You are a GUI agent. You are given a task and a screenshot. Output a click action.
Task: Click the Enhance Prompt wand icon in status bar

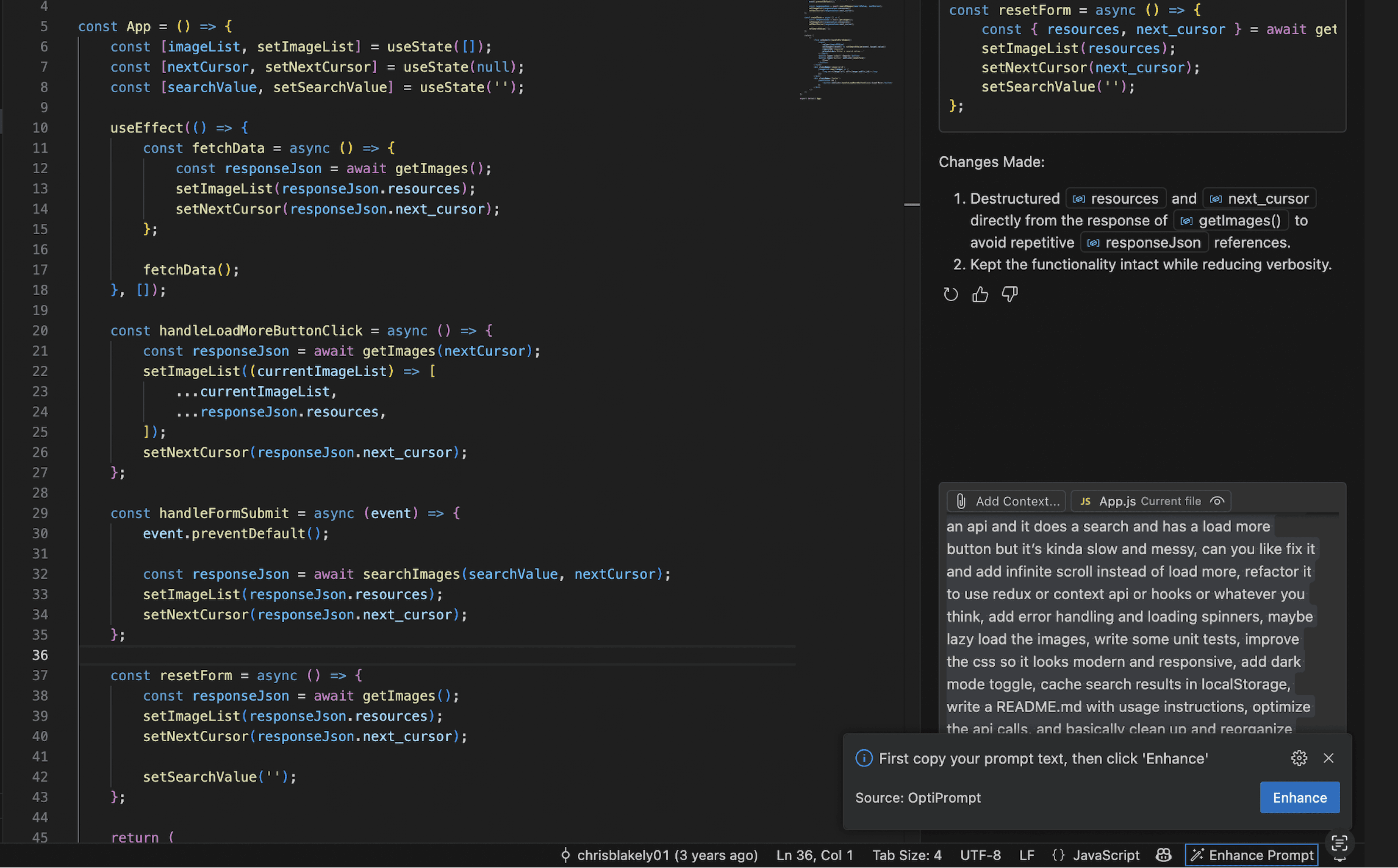(1197, 855)
